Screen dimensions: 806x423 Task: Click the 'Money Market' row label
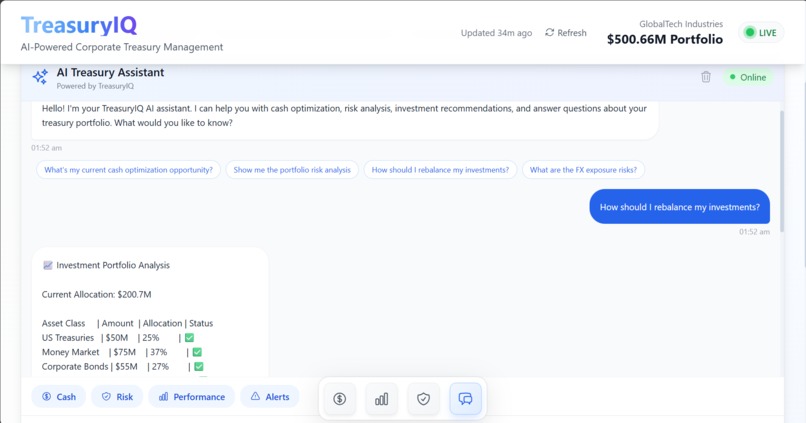point(70,352)
